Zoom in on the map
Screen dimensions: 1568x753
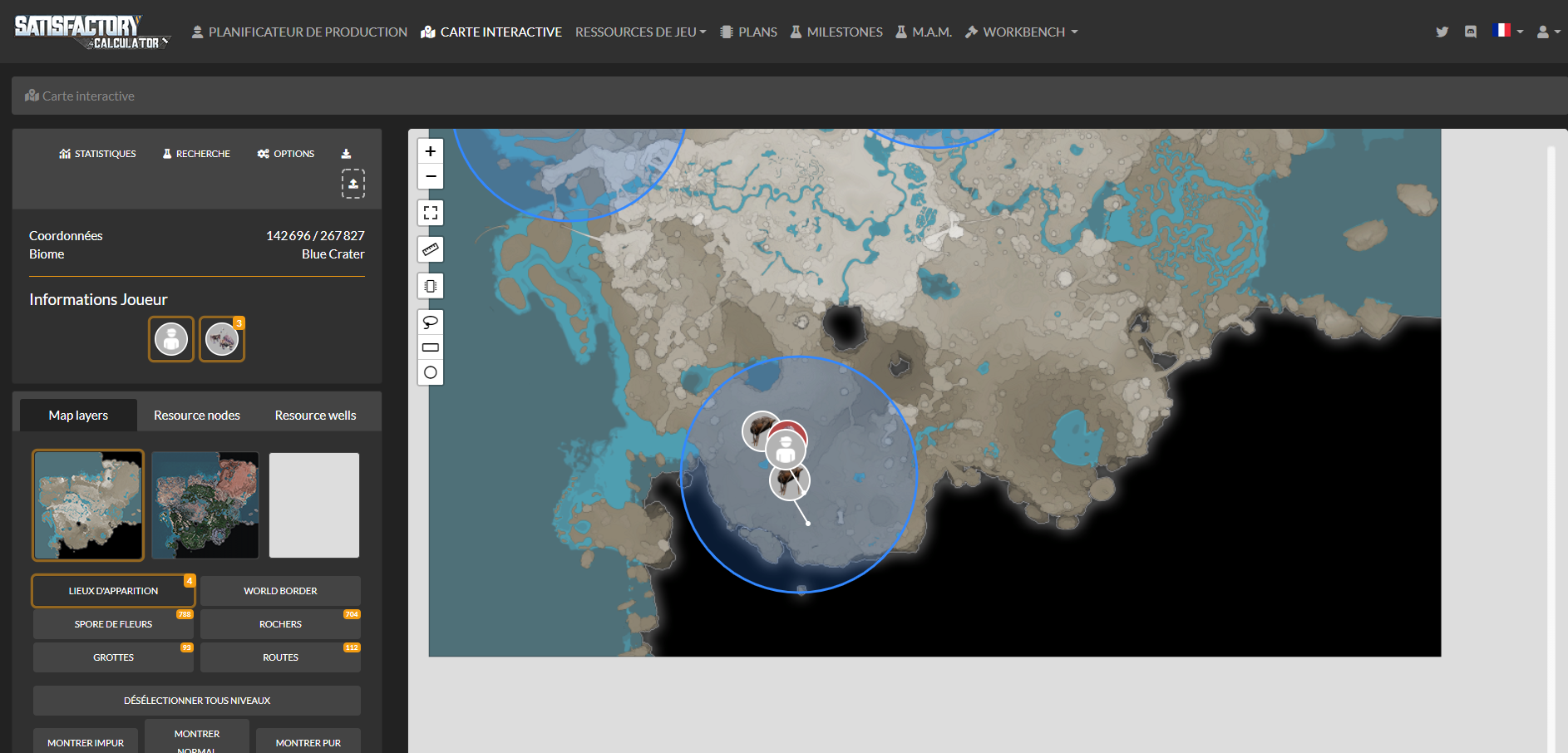pyautogui.click(x=431, y=151)
